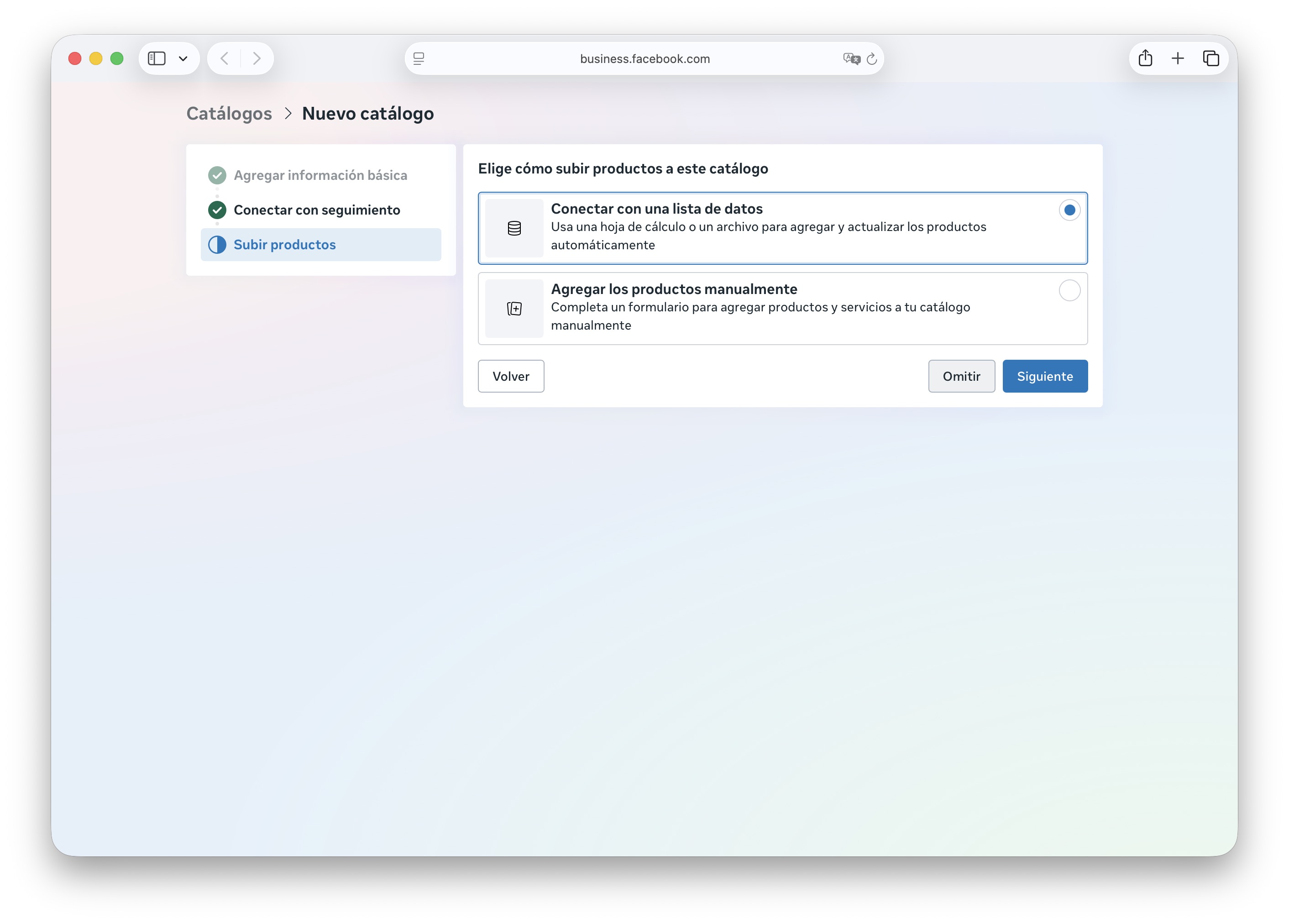Click the reader page icon in address bar
Screen dimensions: 1289x924
coord(419,58)
